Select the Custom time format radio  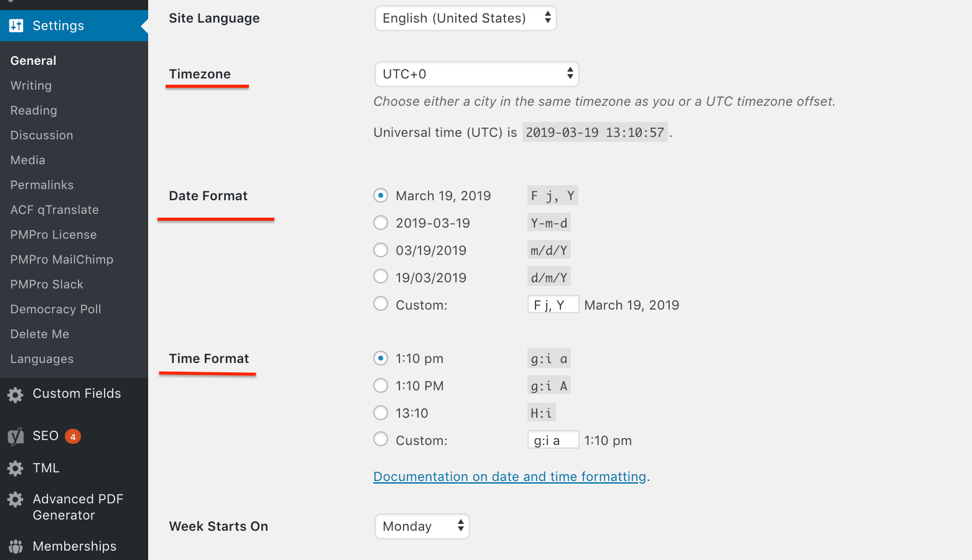click(381, 439)
